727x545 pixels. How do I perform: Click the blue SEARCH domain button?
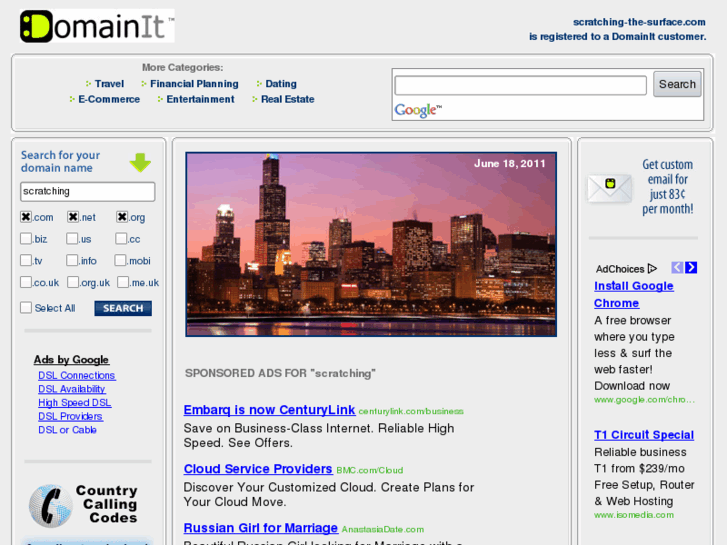[123, 308]
